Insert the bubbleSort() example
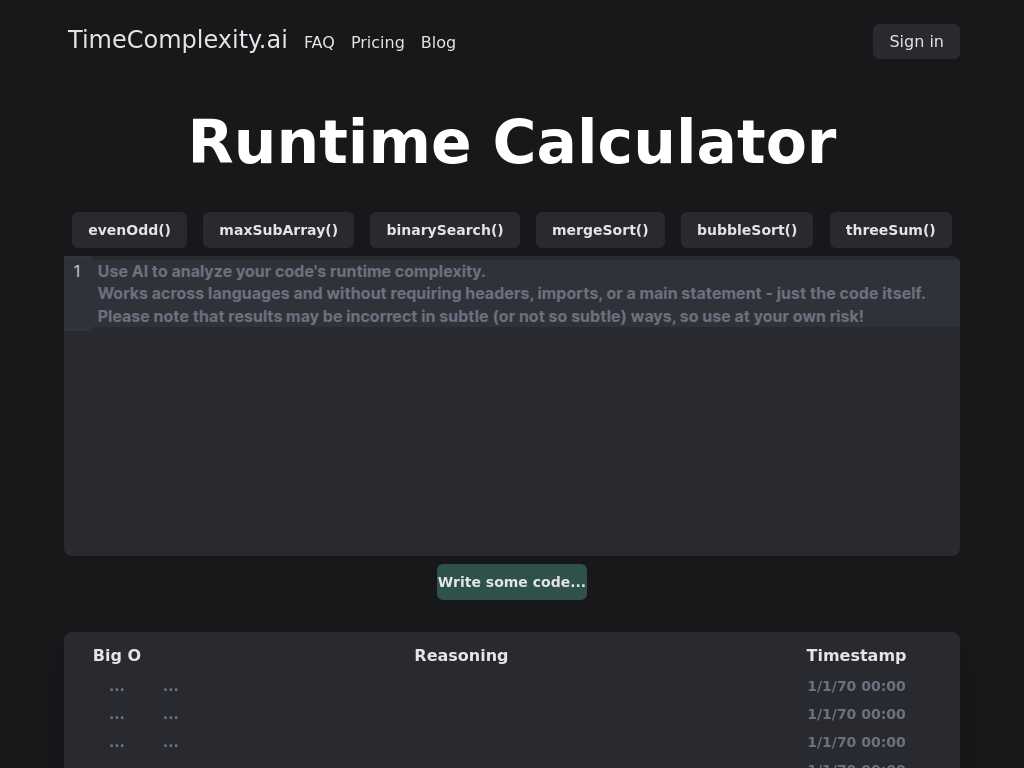 (x=747, y=230)
